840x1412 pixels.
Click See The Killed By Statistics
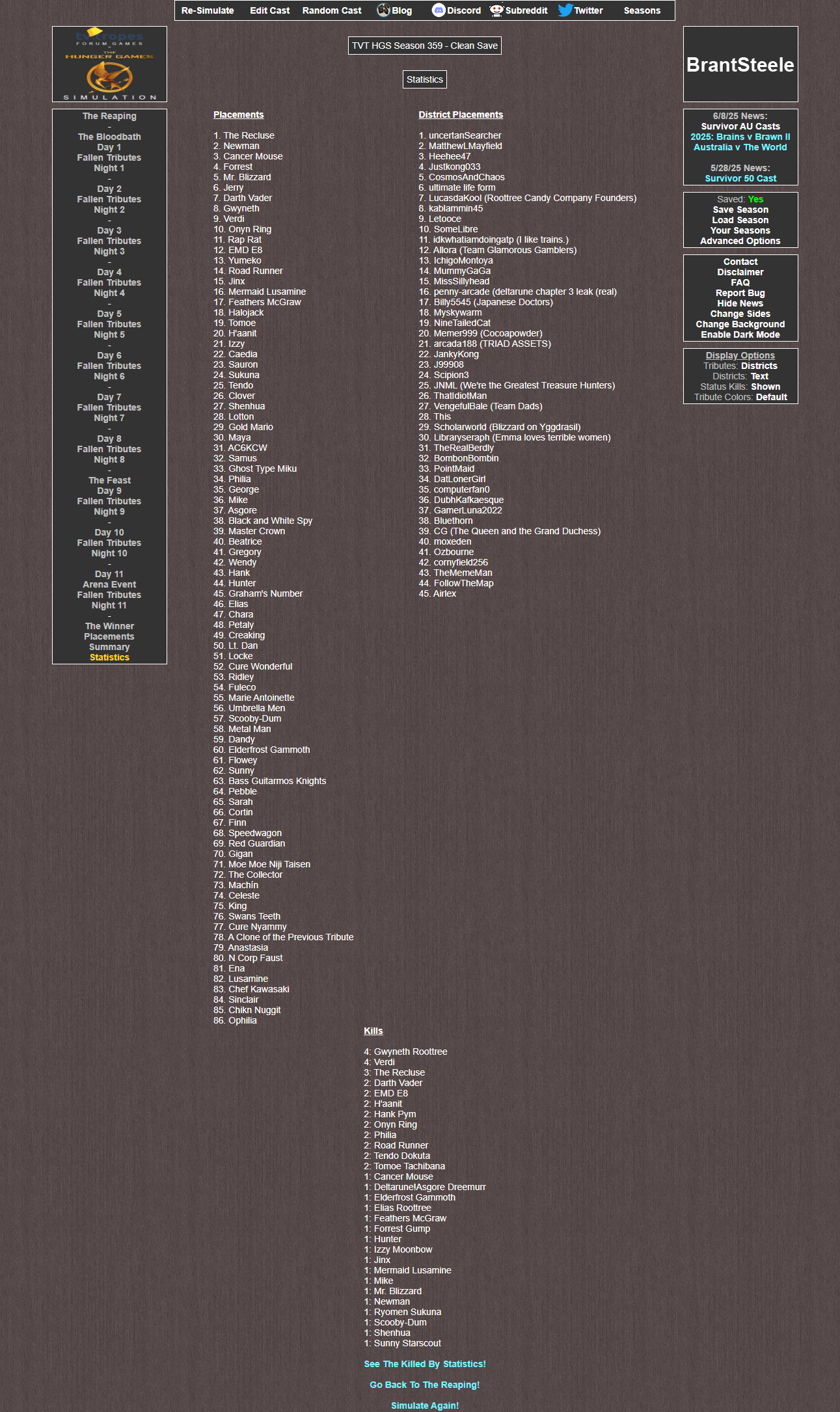tap(425, 1364)
